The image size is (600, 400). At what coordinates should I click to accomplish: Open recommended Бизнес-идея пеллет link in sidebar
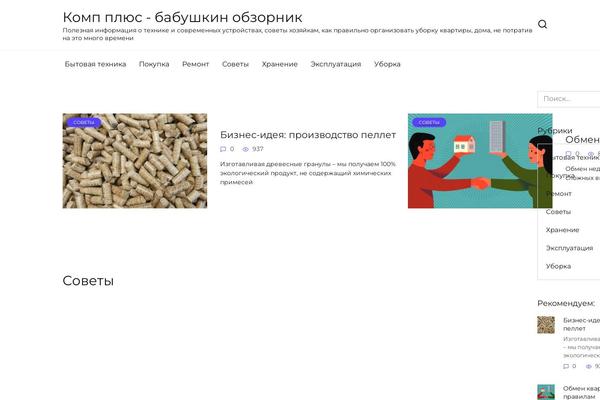coord(582,324)
